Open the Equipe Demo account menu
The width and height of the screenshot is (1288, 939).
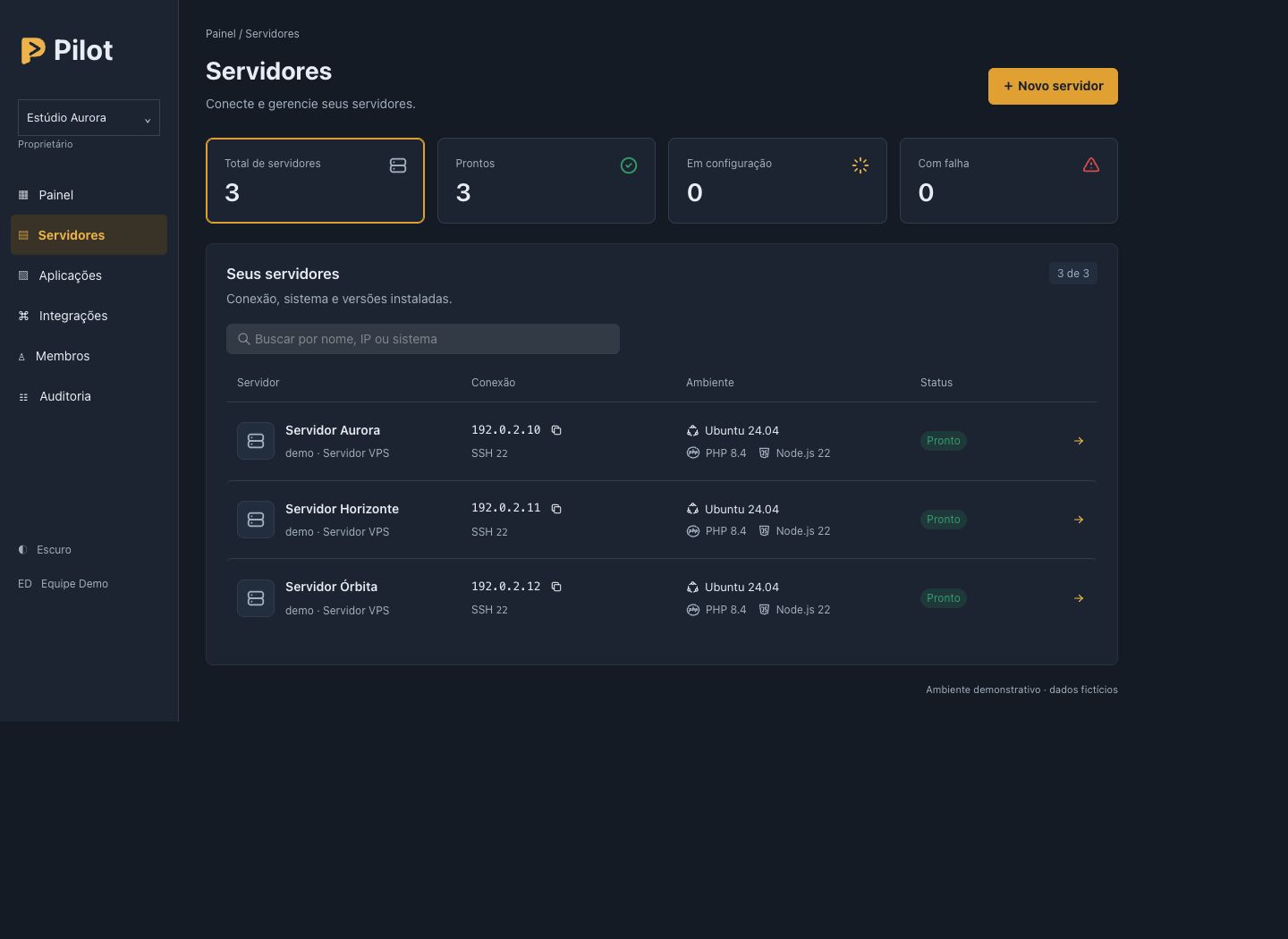pyautogui.click(x=63, y=584)
